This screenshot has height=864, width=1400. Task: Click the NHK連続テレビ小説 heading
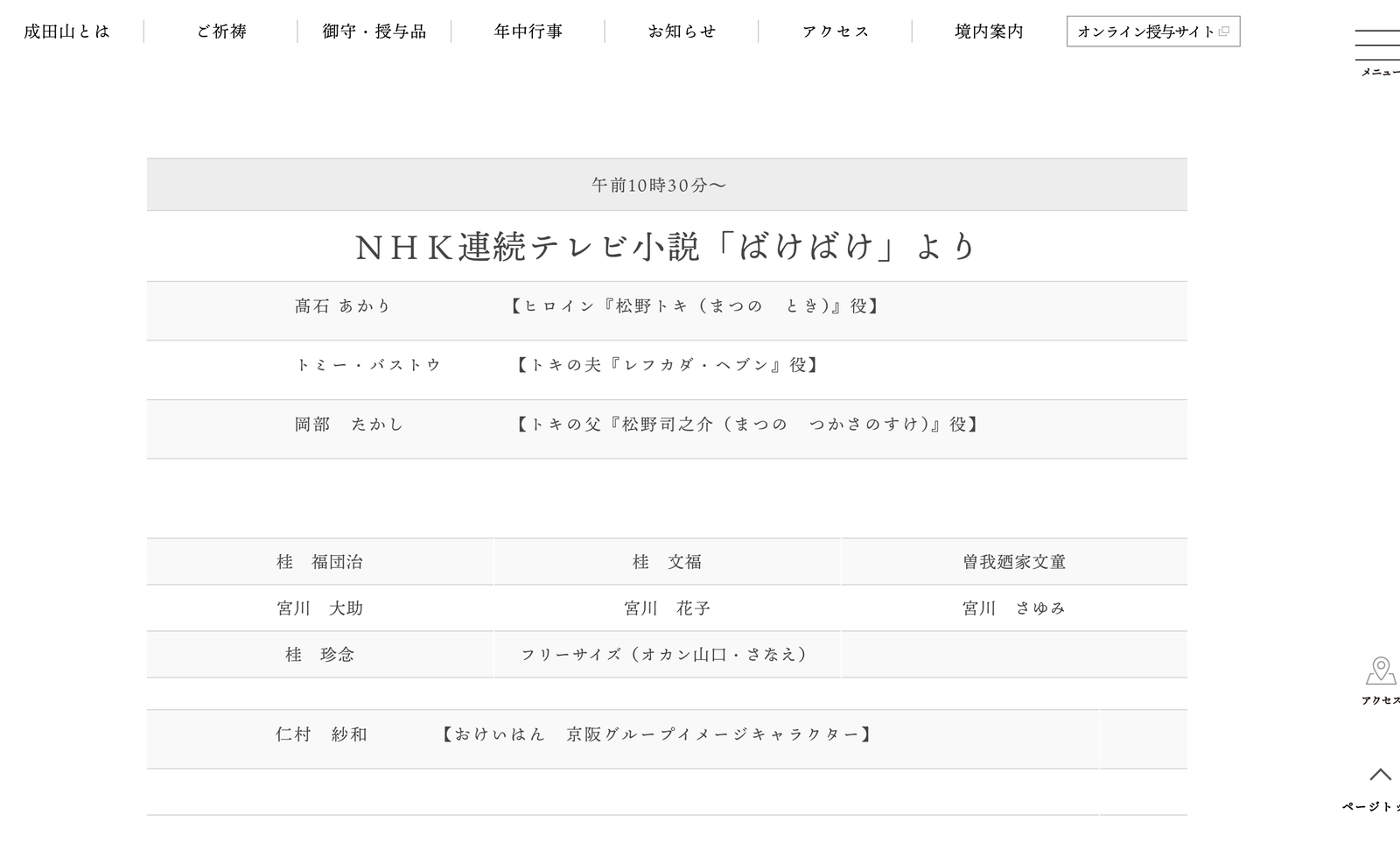[667, 247]
